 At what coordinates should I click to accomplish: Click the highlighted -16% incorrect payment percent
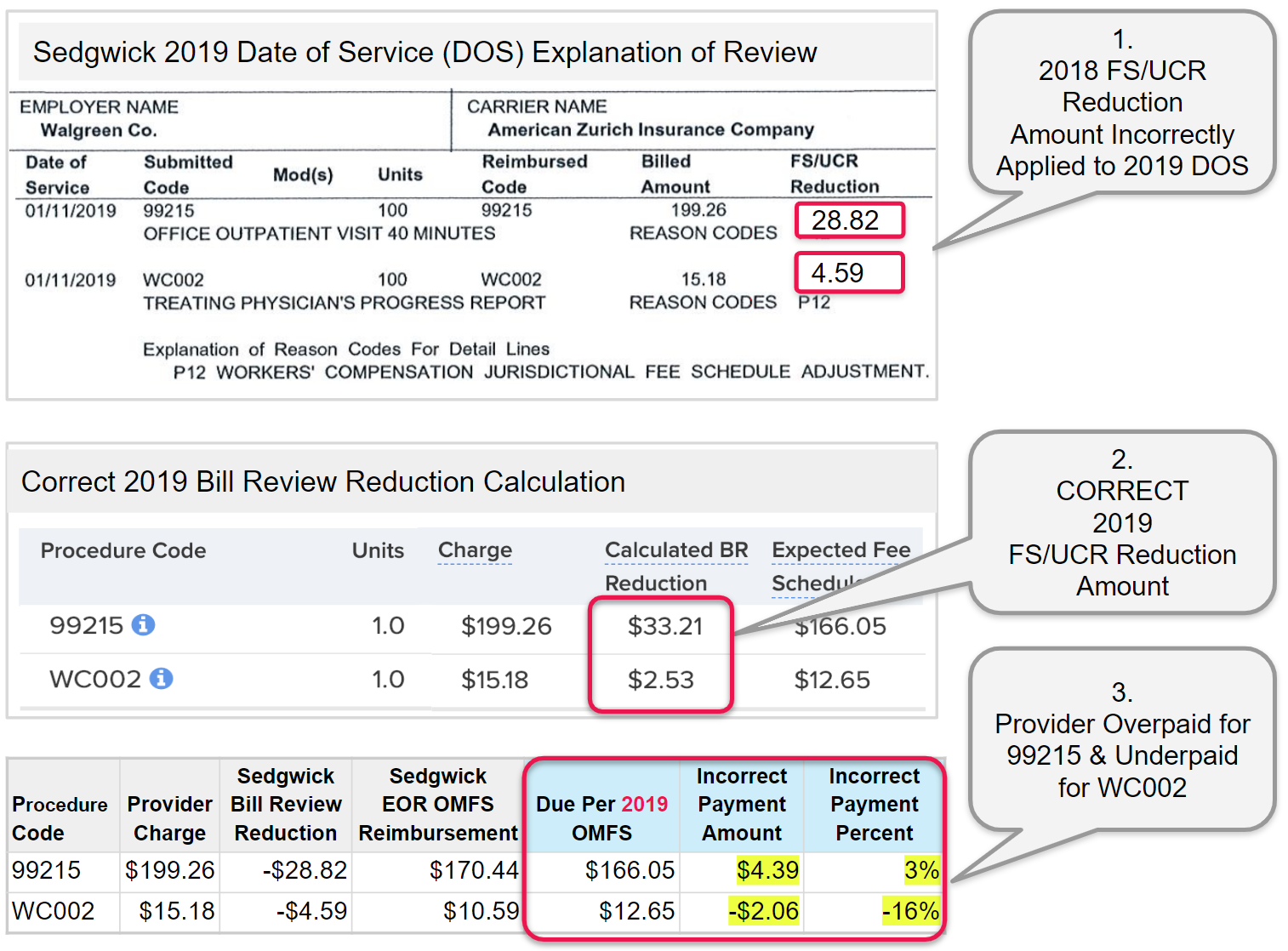(x=910, y=911)
